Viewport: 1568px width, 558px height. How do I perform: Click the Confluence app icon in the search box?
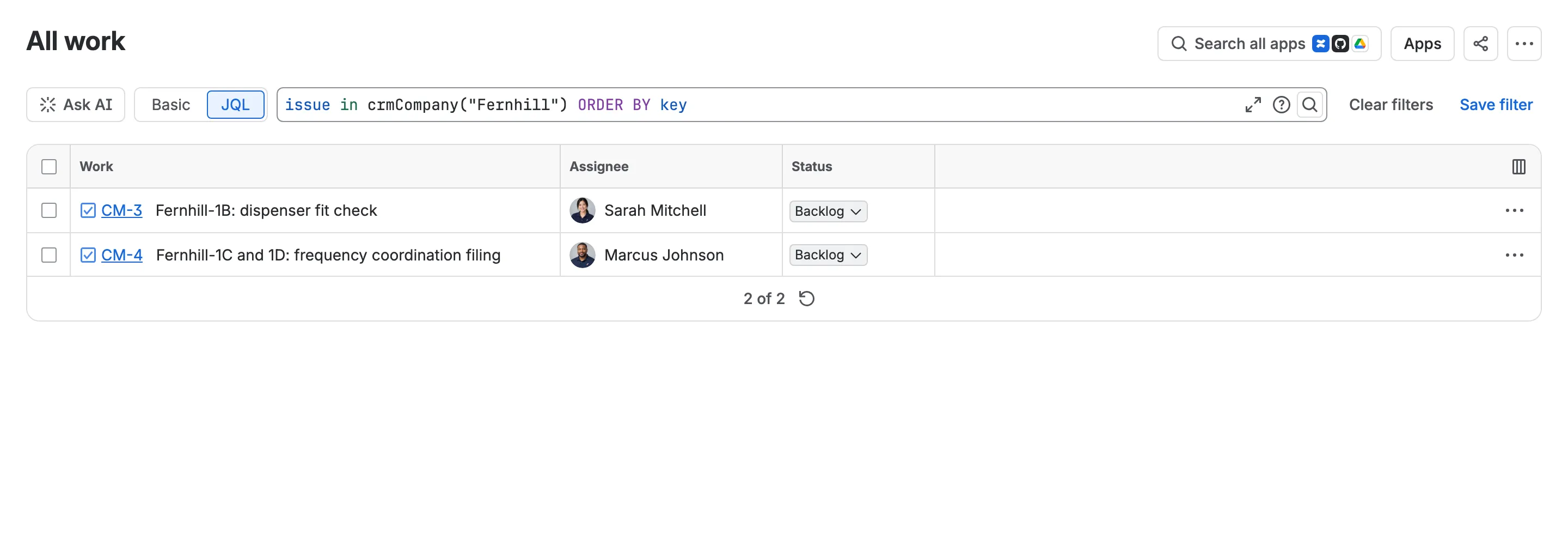[x=1320, y=44]
